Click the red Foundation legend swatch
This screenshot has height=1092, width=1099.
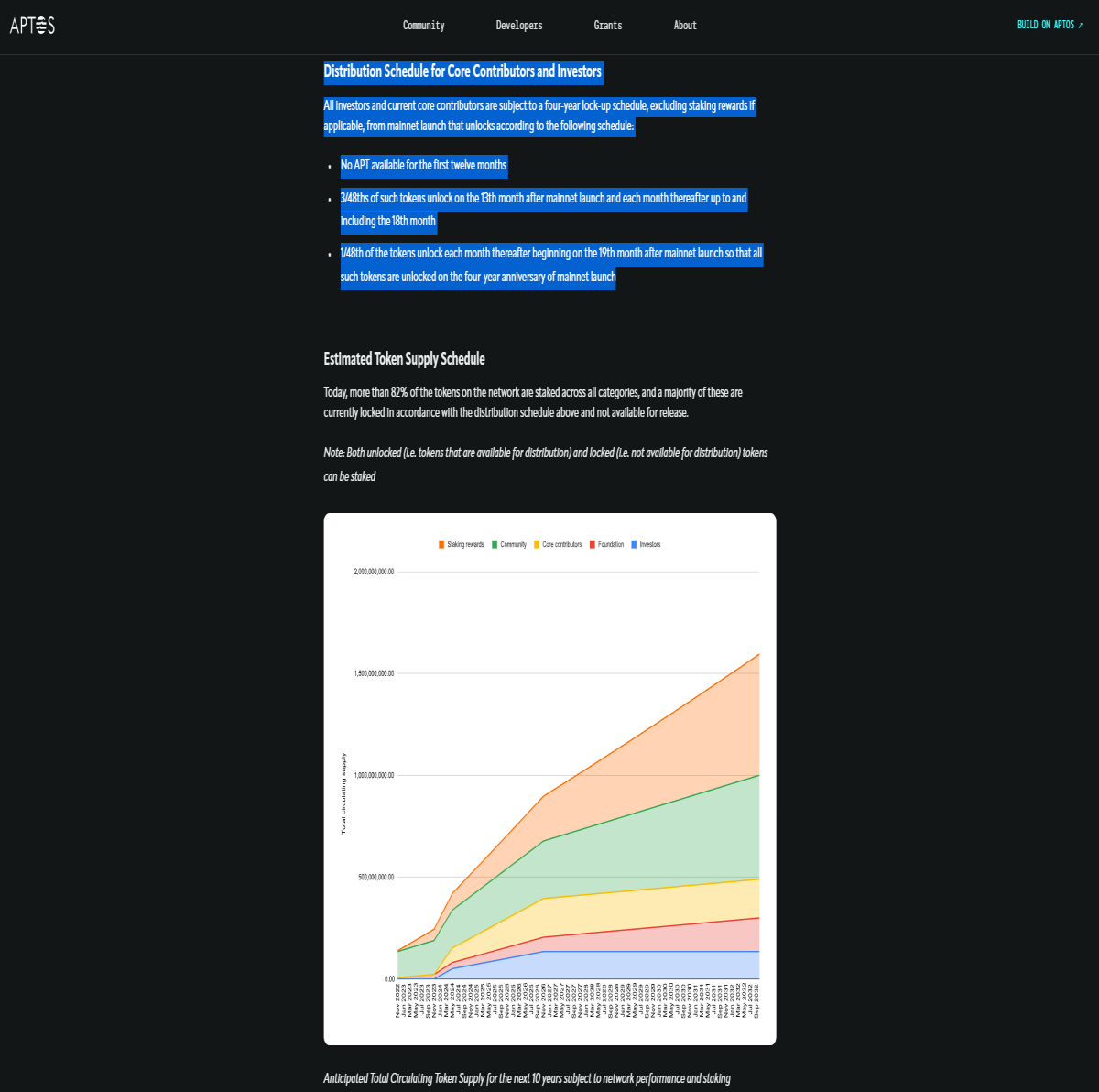(593, 544)
